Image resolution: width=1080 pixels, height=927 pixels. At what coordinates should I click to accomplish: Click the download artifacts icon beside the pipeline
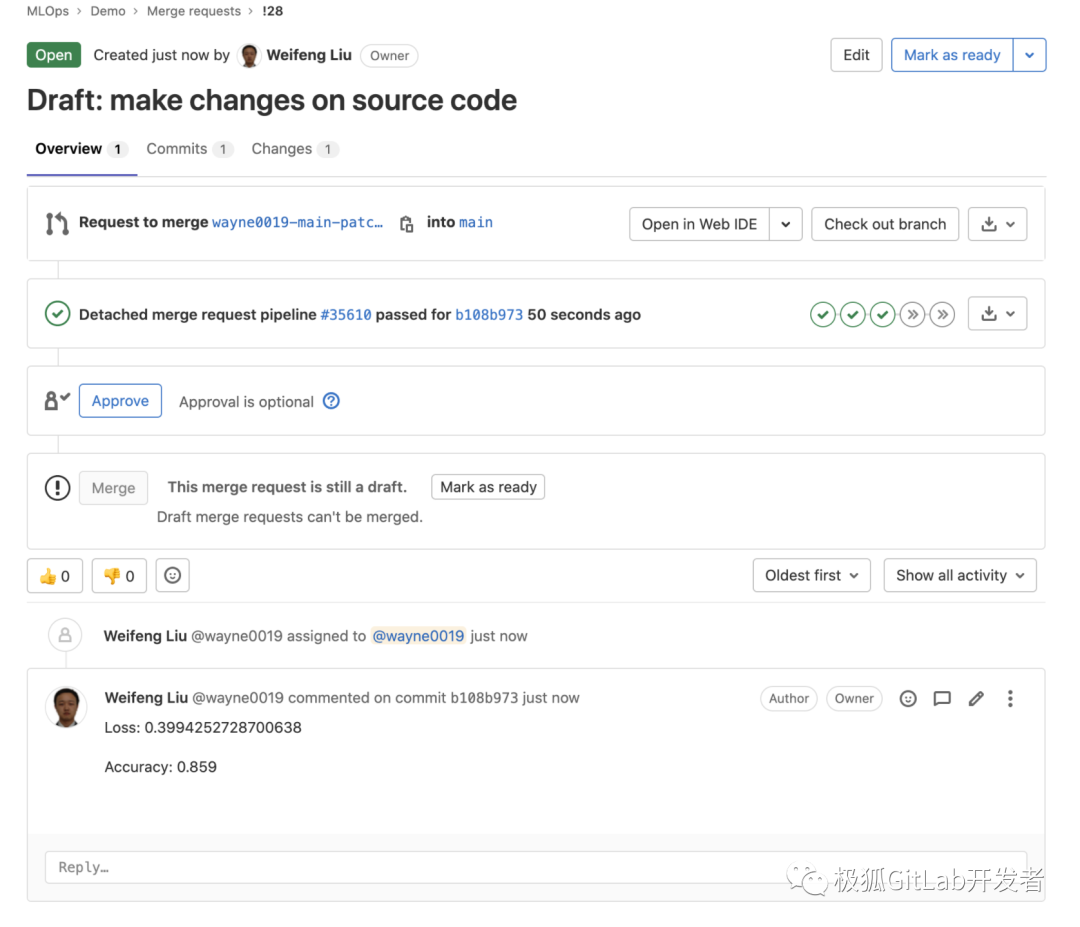pyautogui.click(x=991, y=313)
